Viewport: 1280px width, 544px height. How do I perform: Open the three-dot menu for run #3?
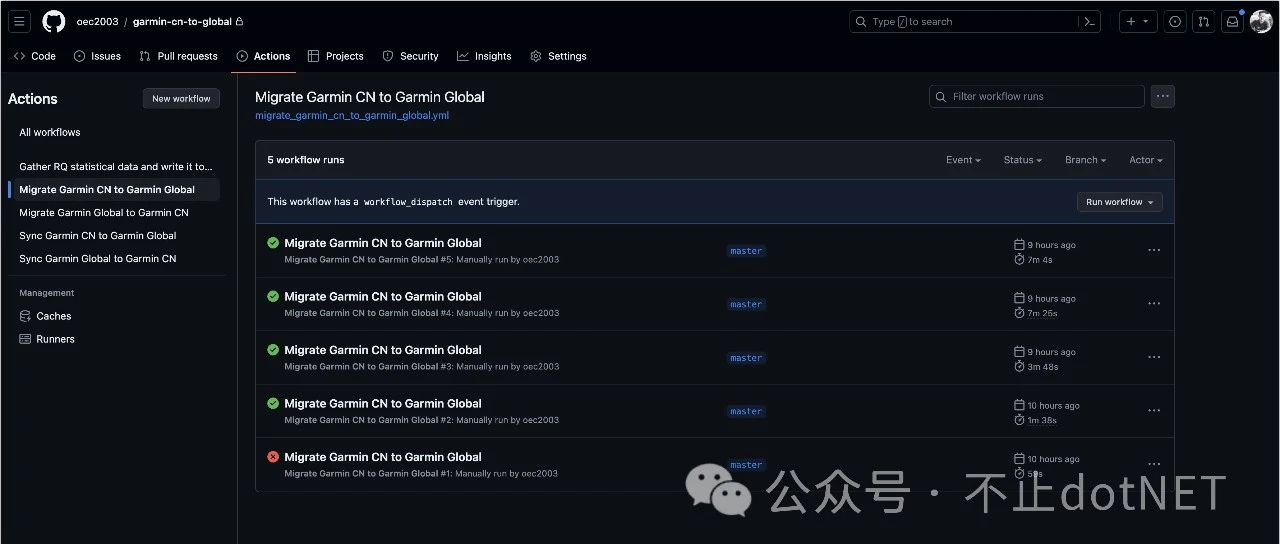coord(1154,357)
